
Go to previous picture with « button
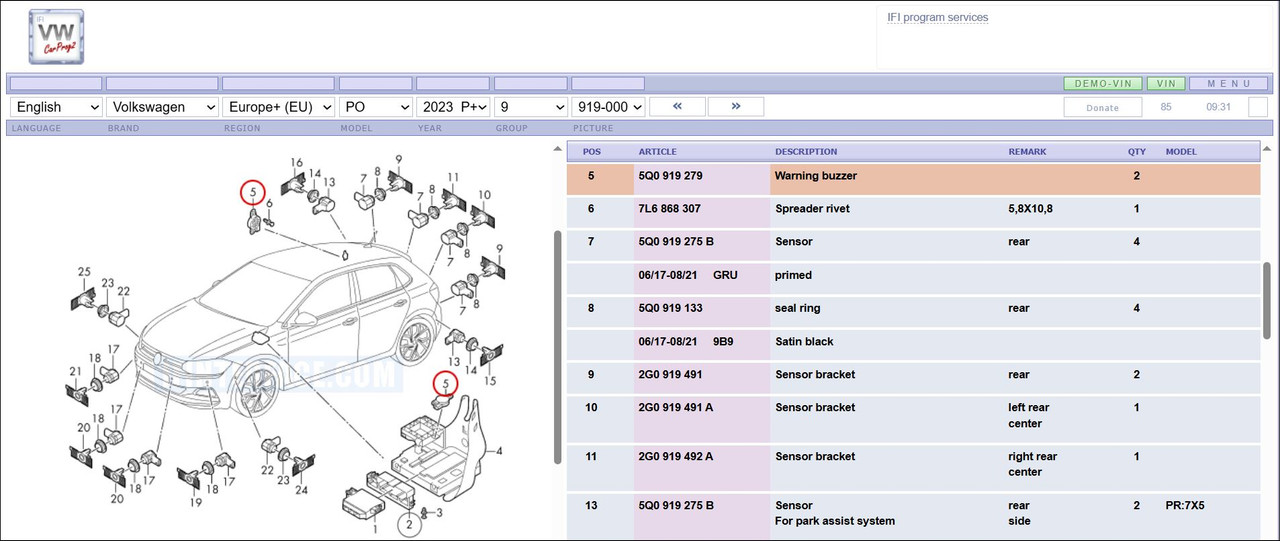[677, 106]
